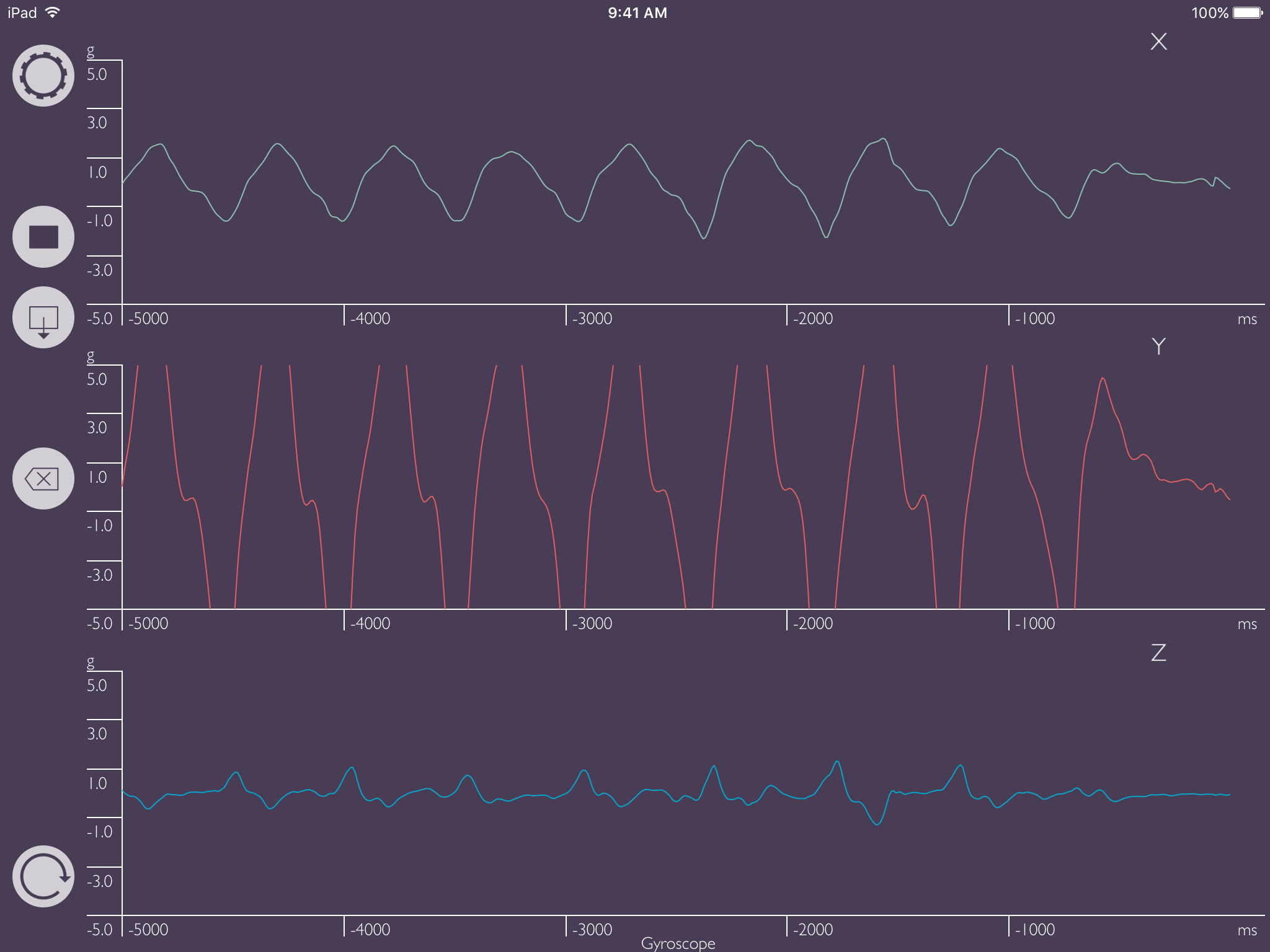This screenshot has width=1270, height=952.
Task: Select the Y axis label
Action: [1158, 346]
